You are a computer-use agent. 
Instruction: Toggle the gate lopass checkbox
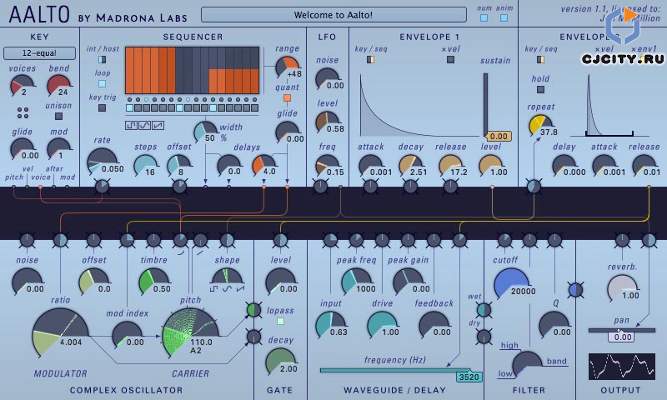[280, 321]
